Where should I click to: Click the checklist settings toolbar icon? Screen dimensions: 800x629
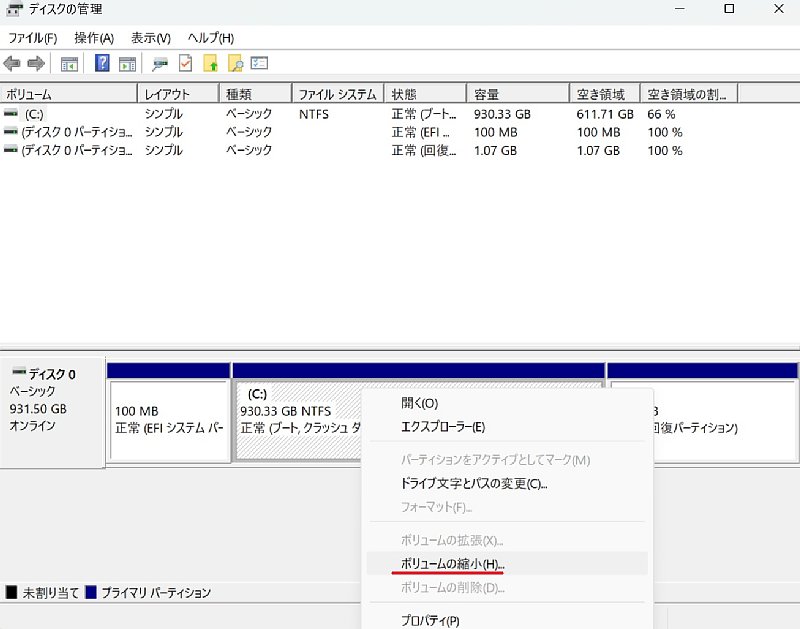pos(259,64)
